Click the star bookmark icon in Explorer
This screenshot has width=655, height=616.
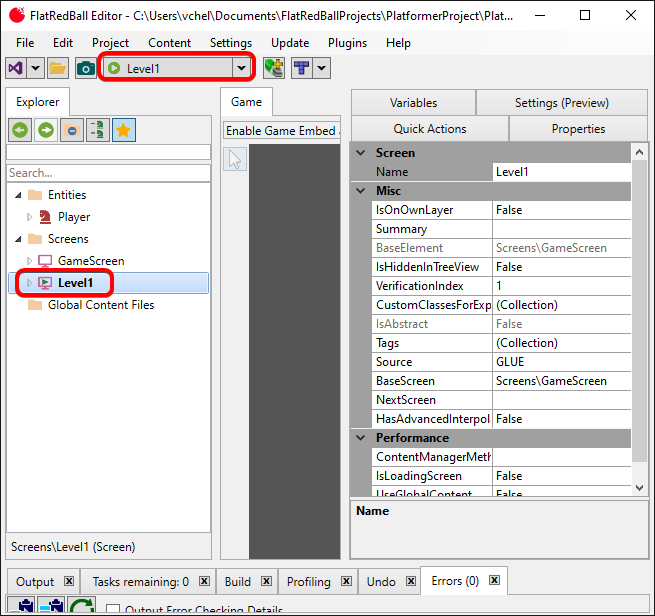(124, 130)
